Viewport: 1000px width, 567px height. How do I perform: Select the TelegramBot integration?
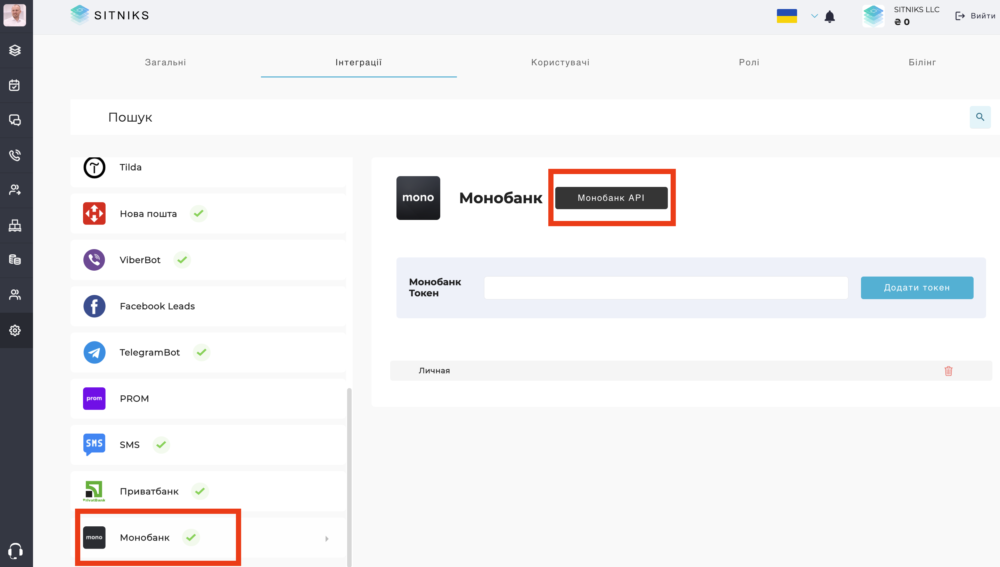pos(208,352)
